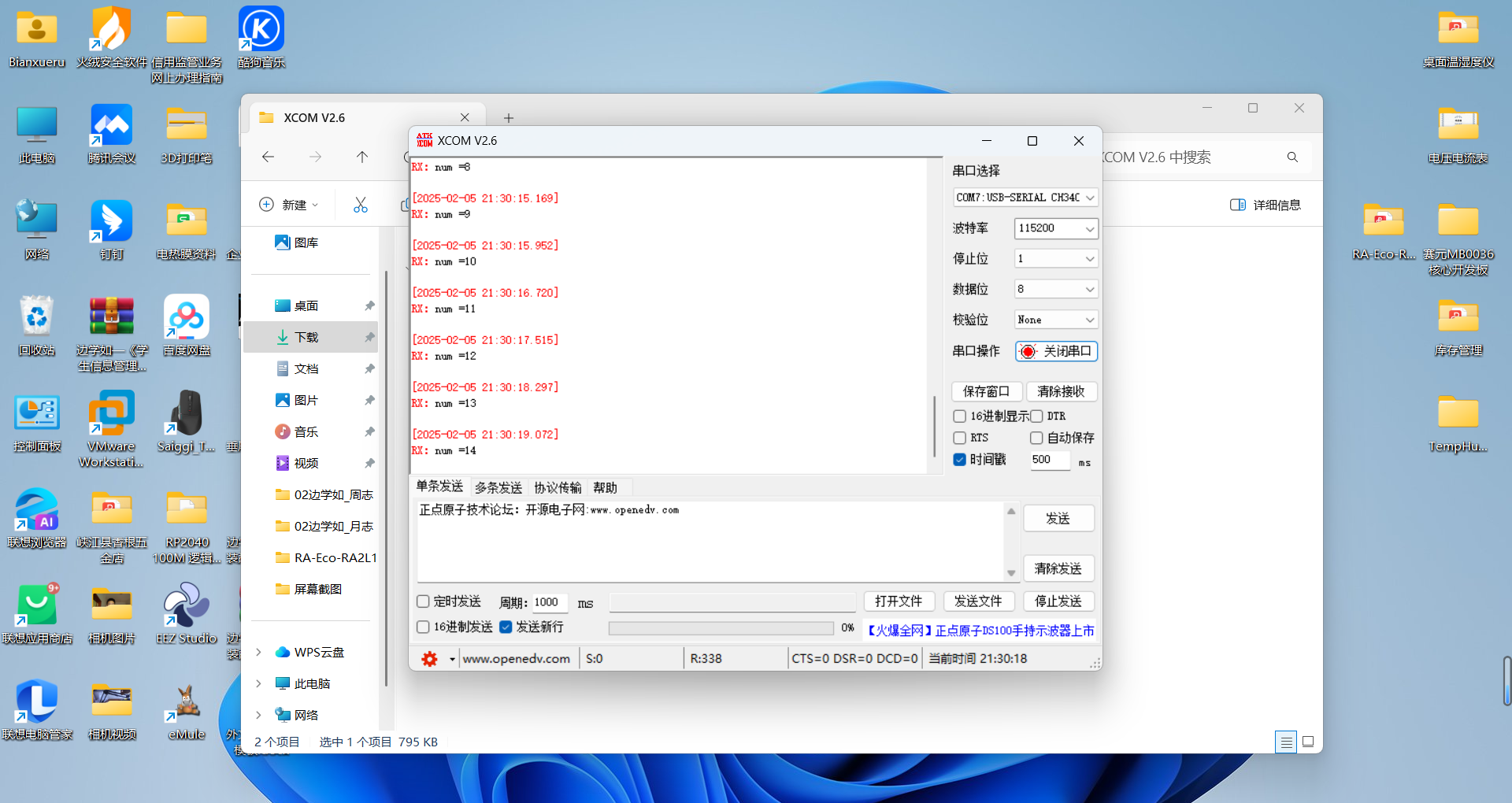This screenshot has height=803, width=1512.
Task: Click the cut scissors icon in Explorer toolbar
Action: [x=361, y=205]
